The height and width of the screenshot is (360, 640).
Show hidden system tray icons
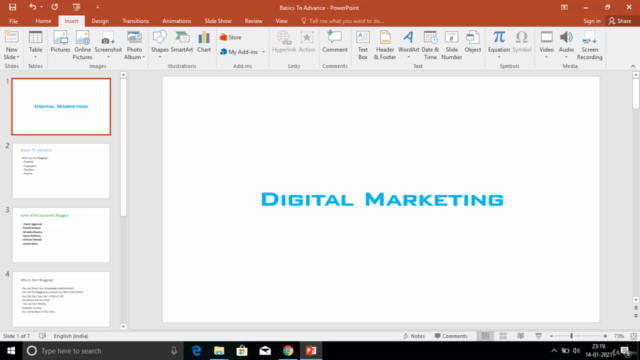click(554, 351)
